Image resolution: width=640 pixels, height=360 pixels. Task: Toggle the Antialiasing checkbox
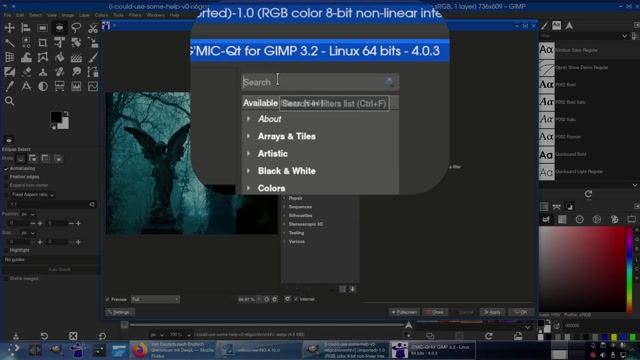tap(6, 169)
